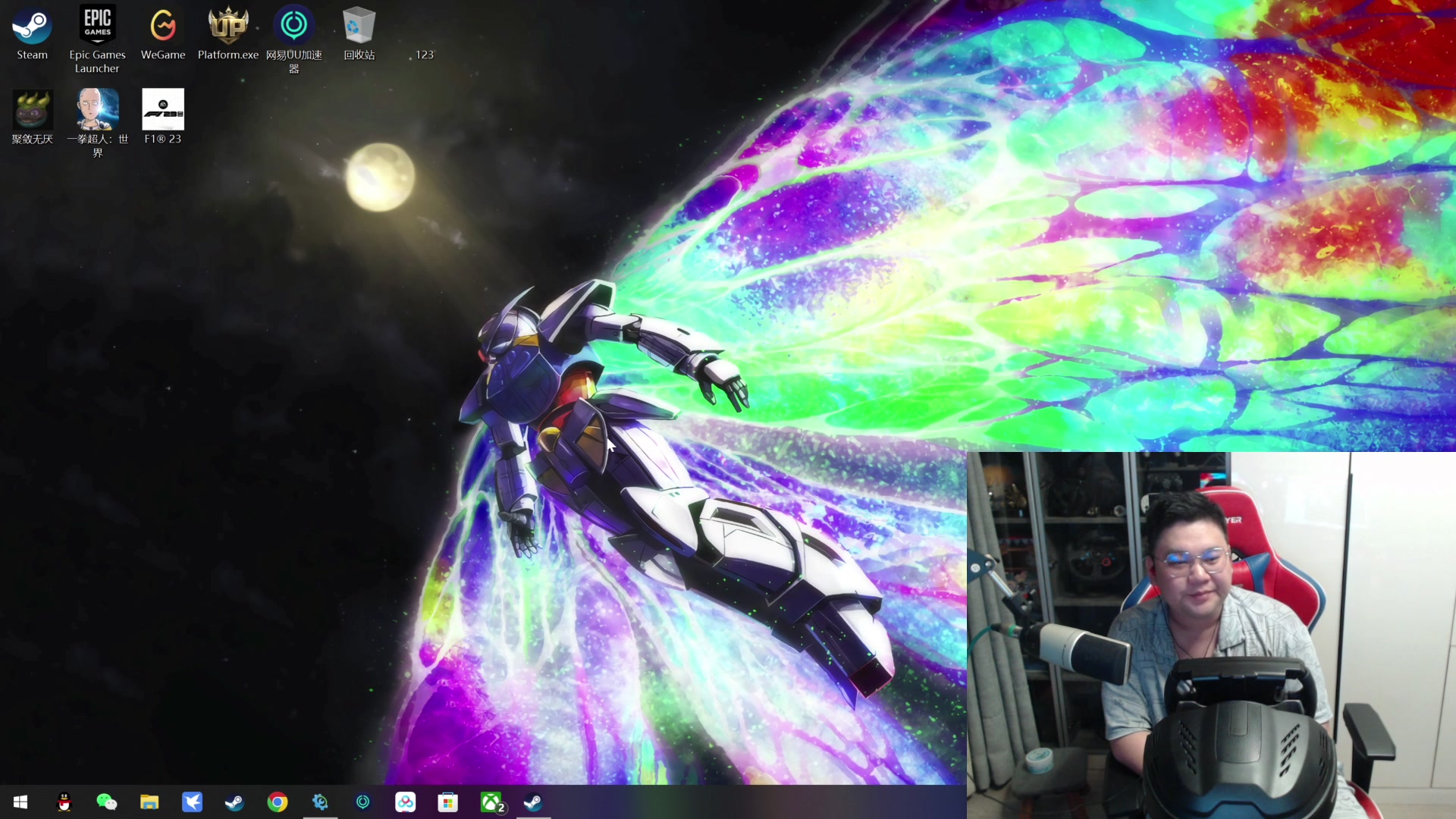The image size is (1456, 819).
Task: Switch to the Steam window beside Xbox
Action: [533, 802]
